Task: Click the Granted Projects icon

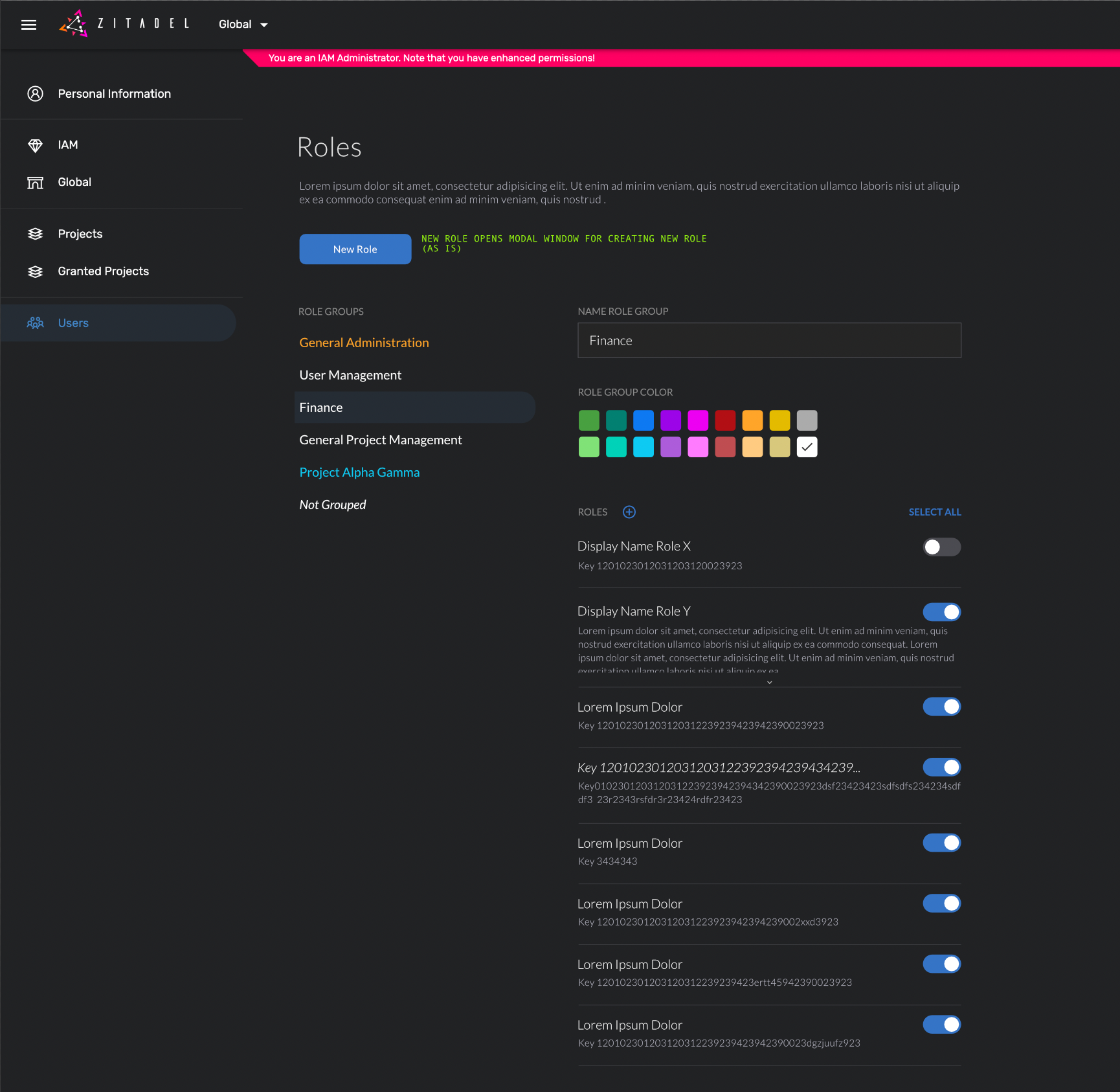Action: [x=35, y=271]
